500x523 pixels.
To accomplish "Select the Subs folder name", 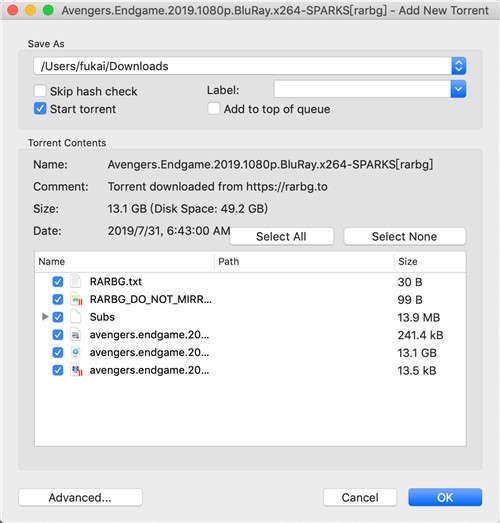I will 102,317.
